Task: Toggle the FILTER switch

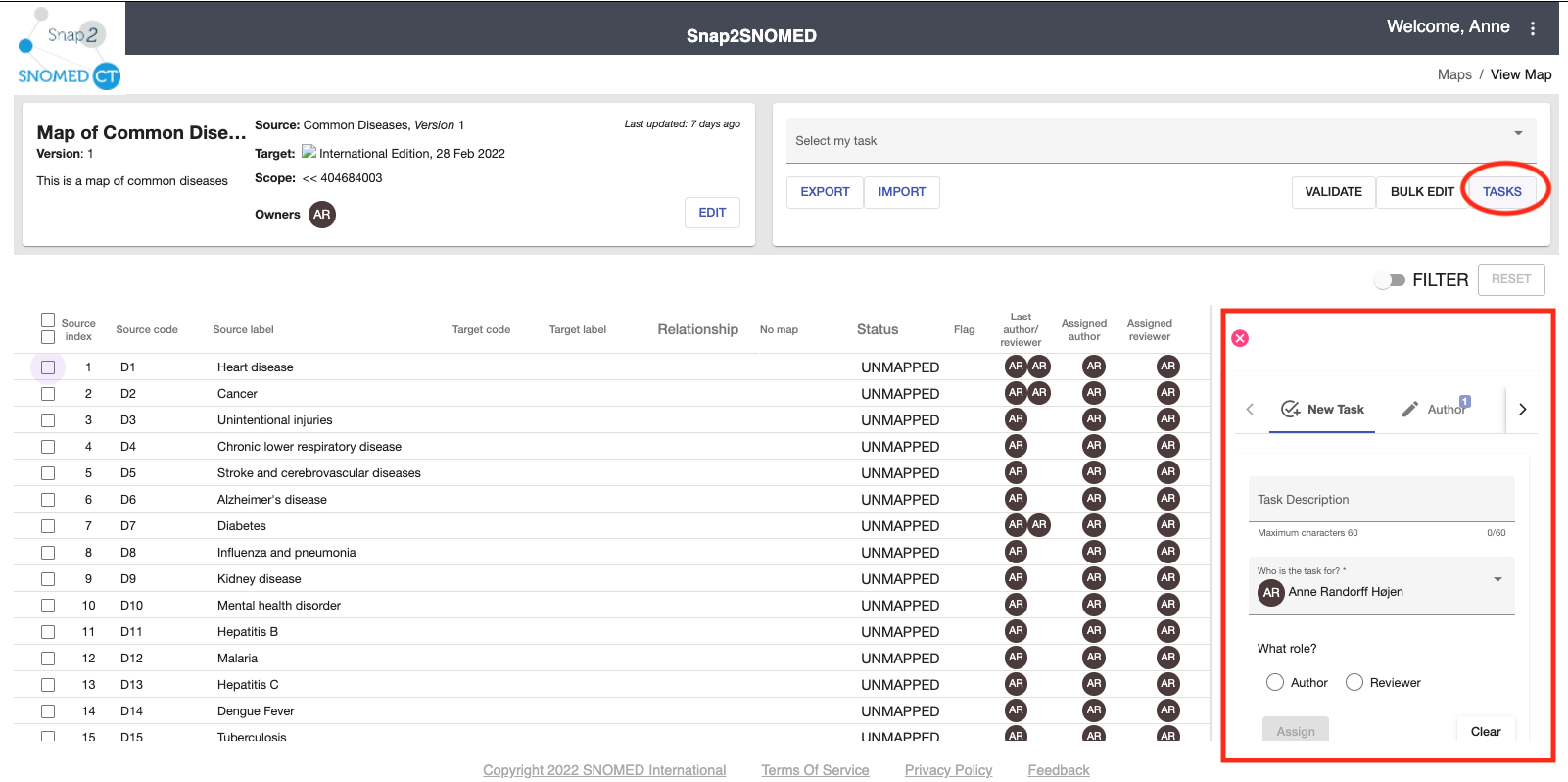Action: (x=1390, y=280)
